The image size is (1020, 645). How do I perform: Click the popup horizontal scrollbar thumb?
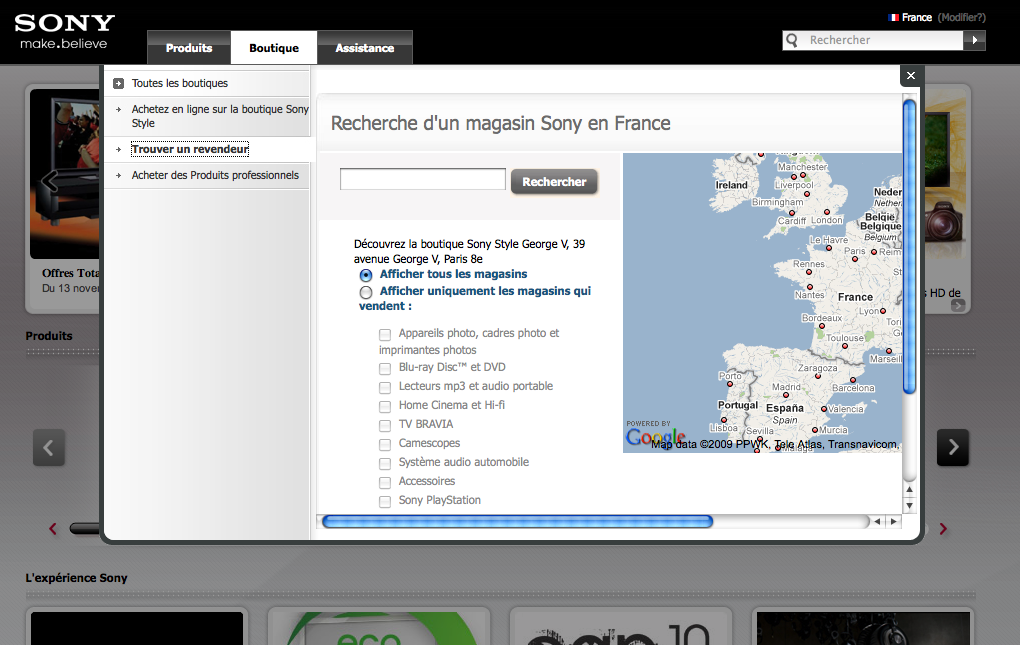click(x=518, y=521)
